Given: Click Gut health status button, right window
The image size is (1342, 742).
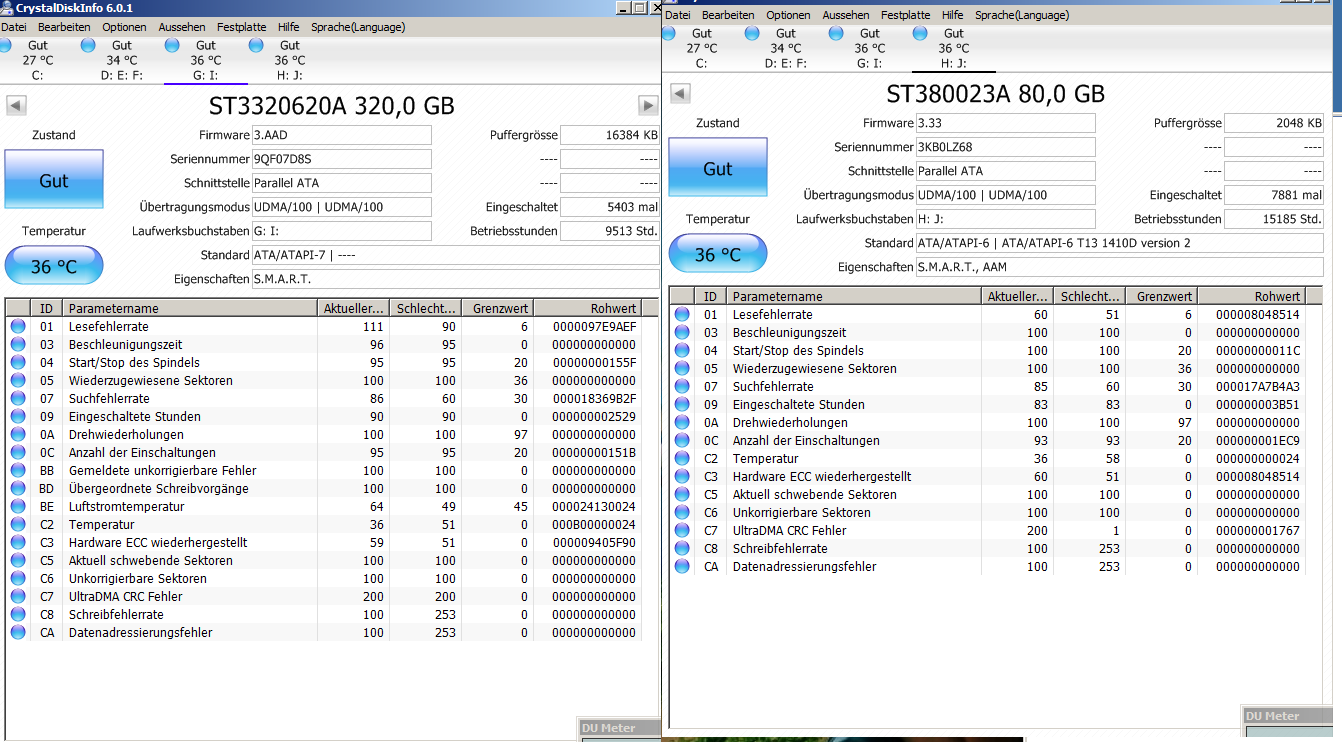Looking at the screenshot, I should [718, 168].
